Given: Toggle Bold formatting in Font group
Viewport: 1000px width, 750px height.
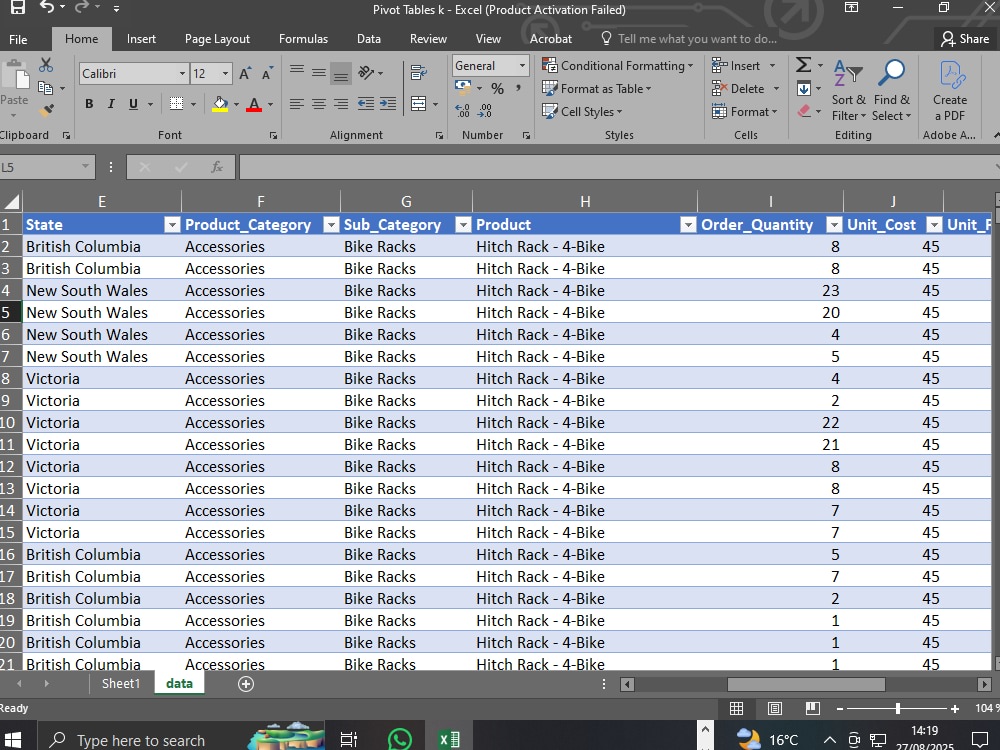Looking at the screenshot, I should point(89,104).
